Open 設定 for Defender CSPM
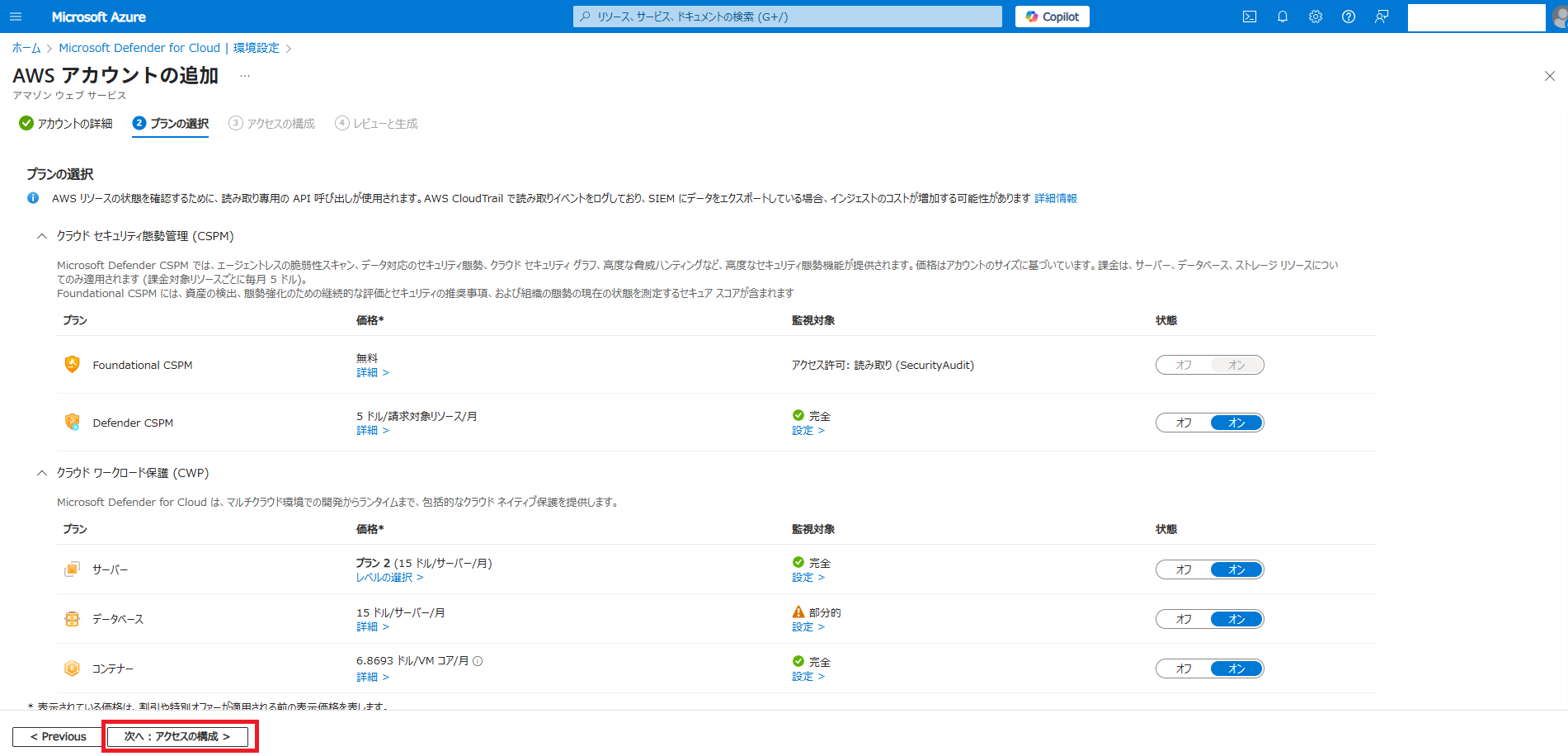1568x756 pixels. click(808, 431)
